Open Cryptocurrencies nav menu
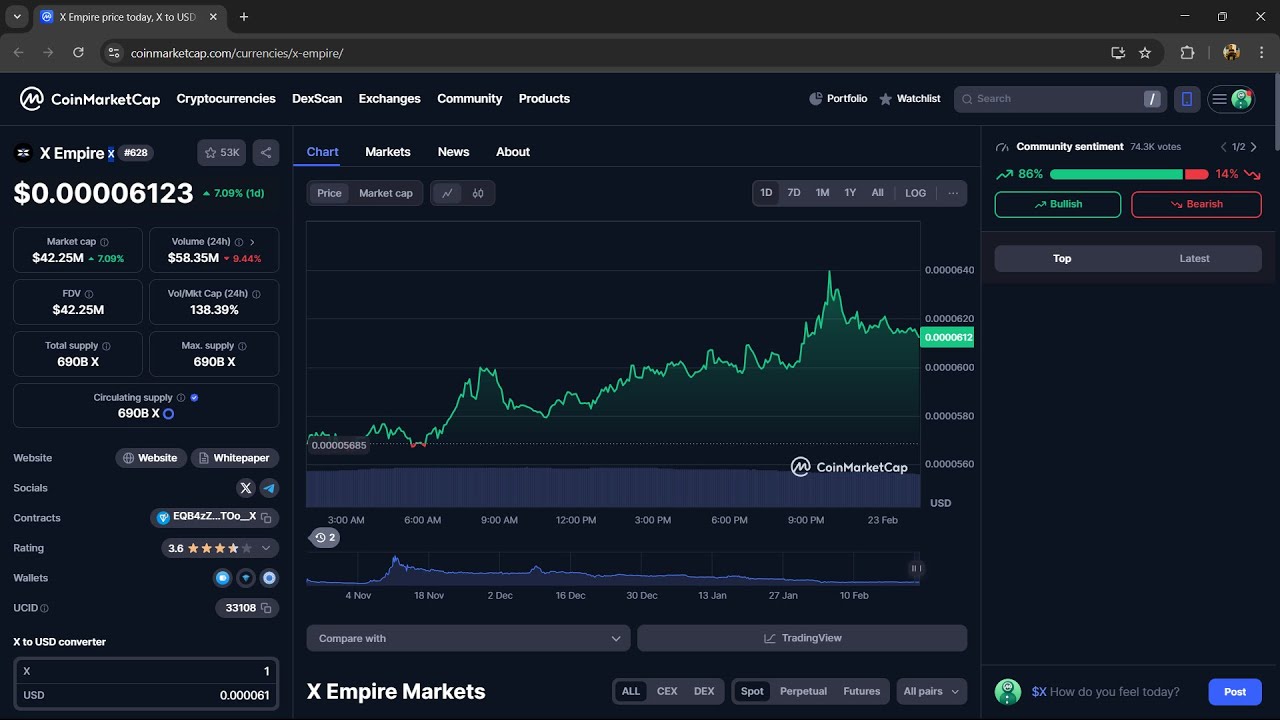The height and width of the screenshot is (720, 1280). (x=226, y=99)
